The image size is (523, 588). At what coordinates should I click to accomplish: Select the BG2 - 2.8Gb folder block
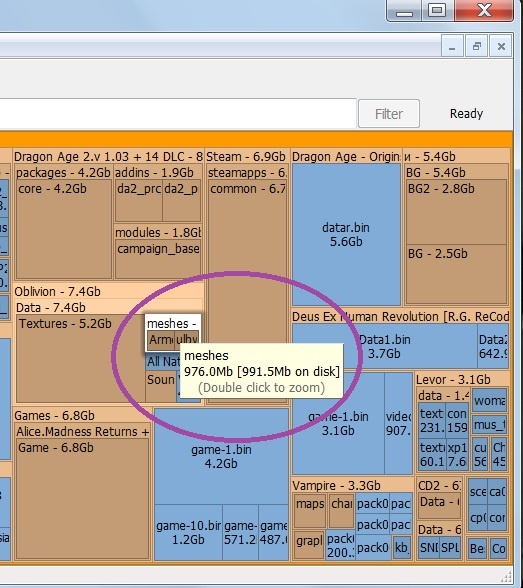pyautogui.click(x=456, y=212)
